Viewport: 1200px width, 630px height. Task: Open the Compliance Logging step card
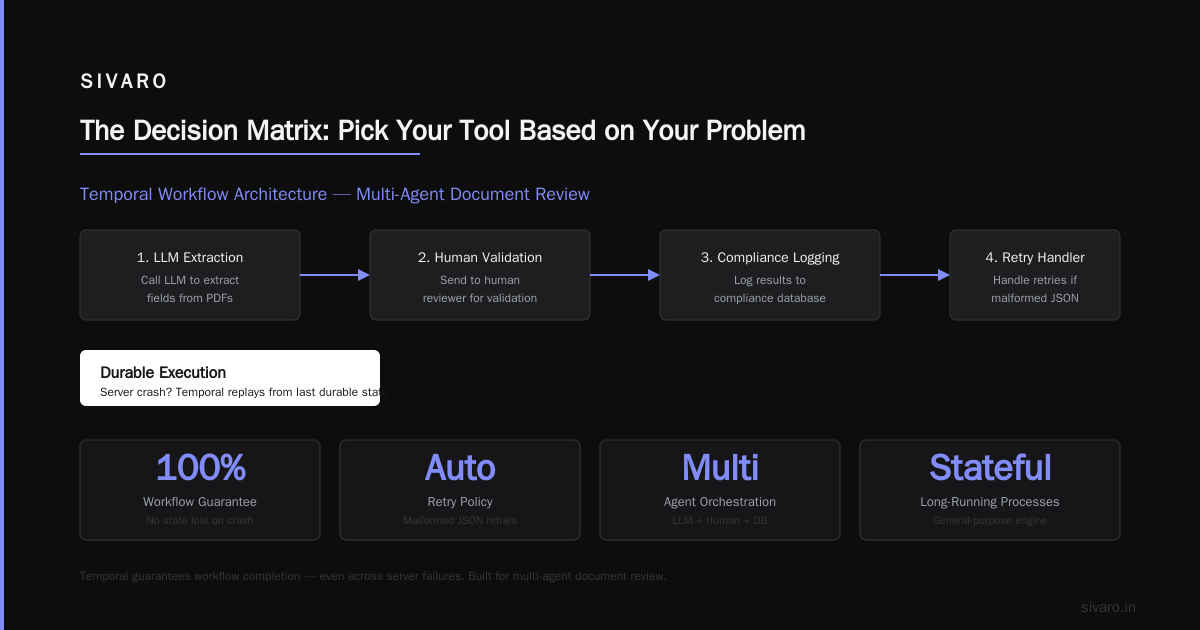point(770,275)
